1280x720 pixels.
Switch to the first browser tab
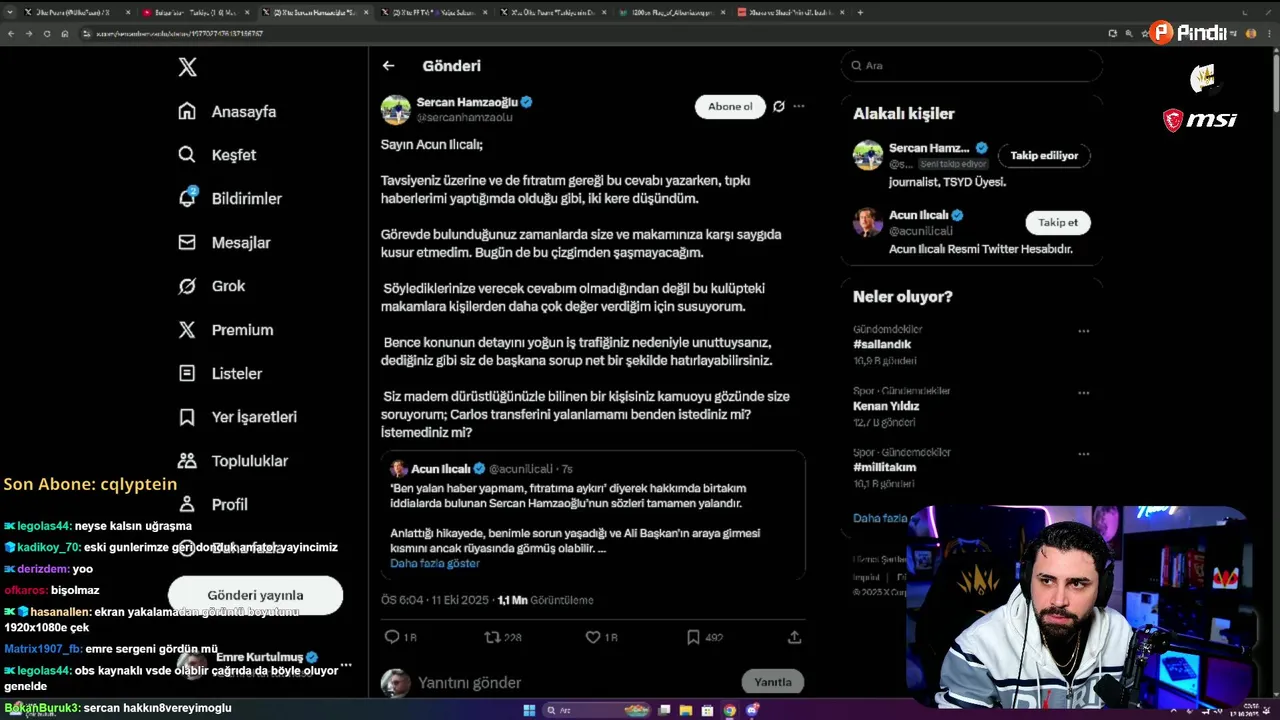76,12
